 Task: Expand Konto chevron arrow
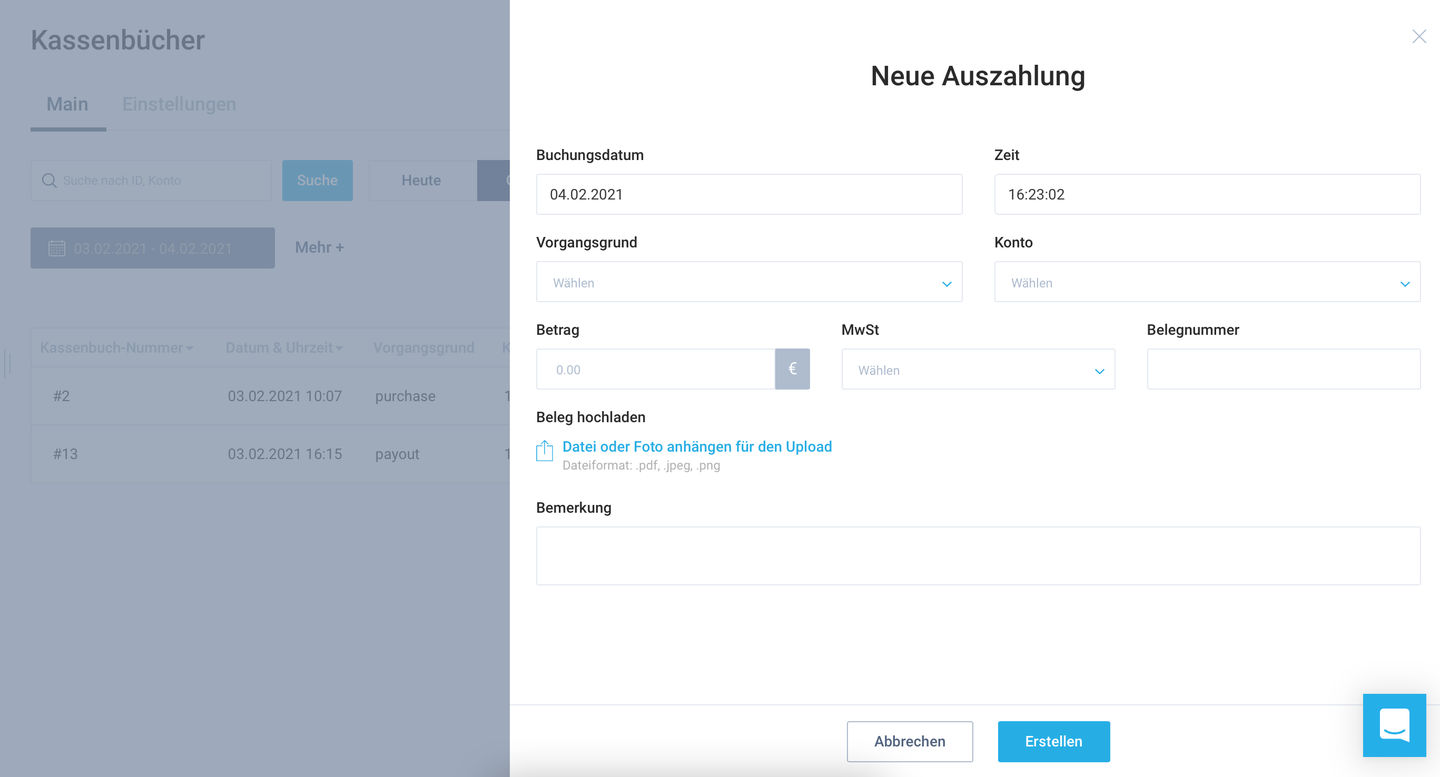tap(1404, 284)
